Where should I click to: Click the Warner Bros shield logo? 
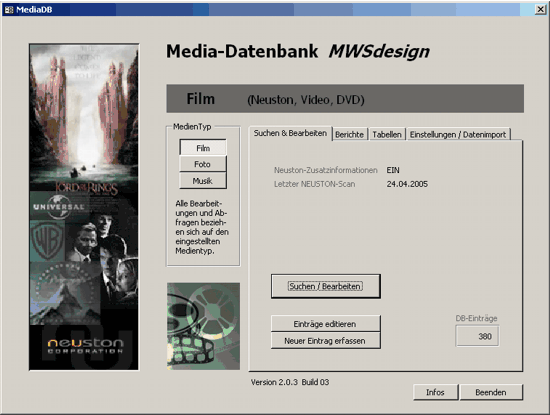pyautogui.click(x=47, y=241)
